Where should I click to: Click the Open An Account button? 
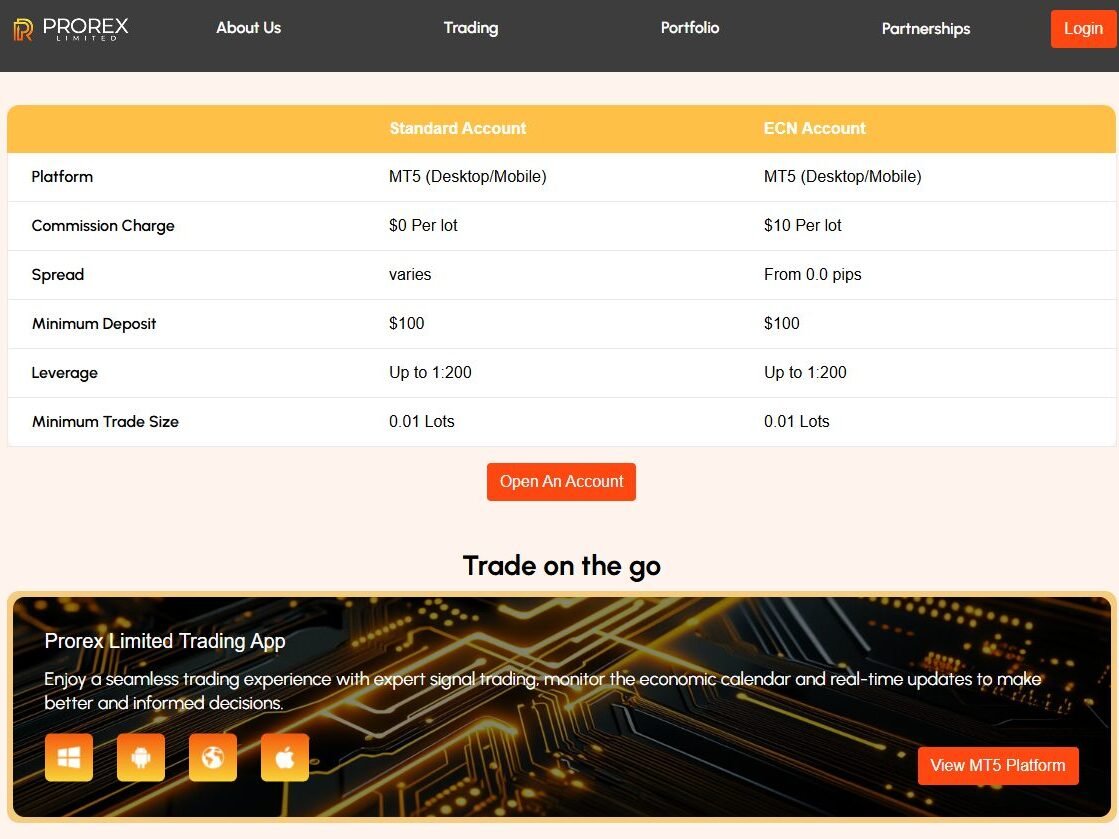pyautogui.click(x=561, y=482)
